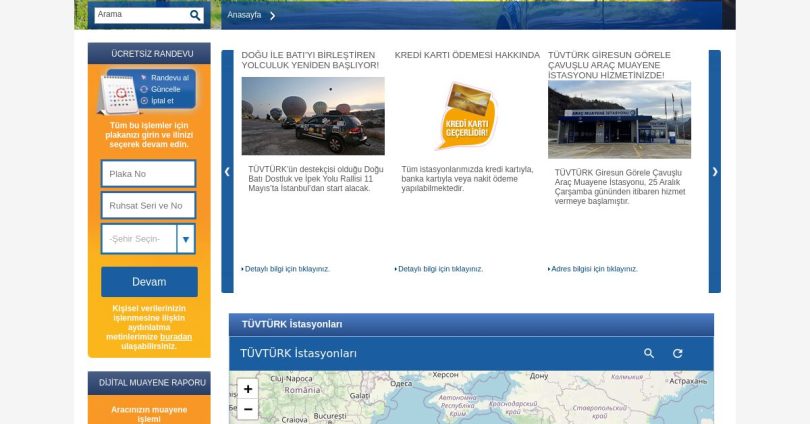
Task: Open the Görele inspection station photo
Action: click(619, 119)
